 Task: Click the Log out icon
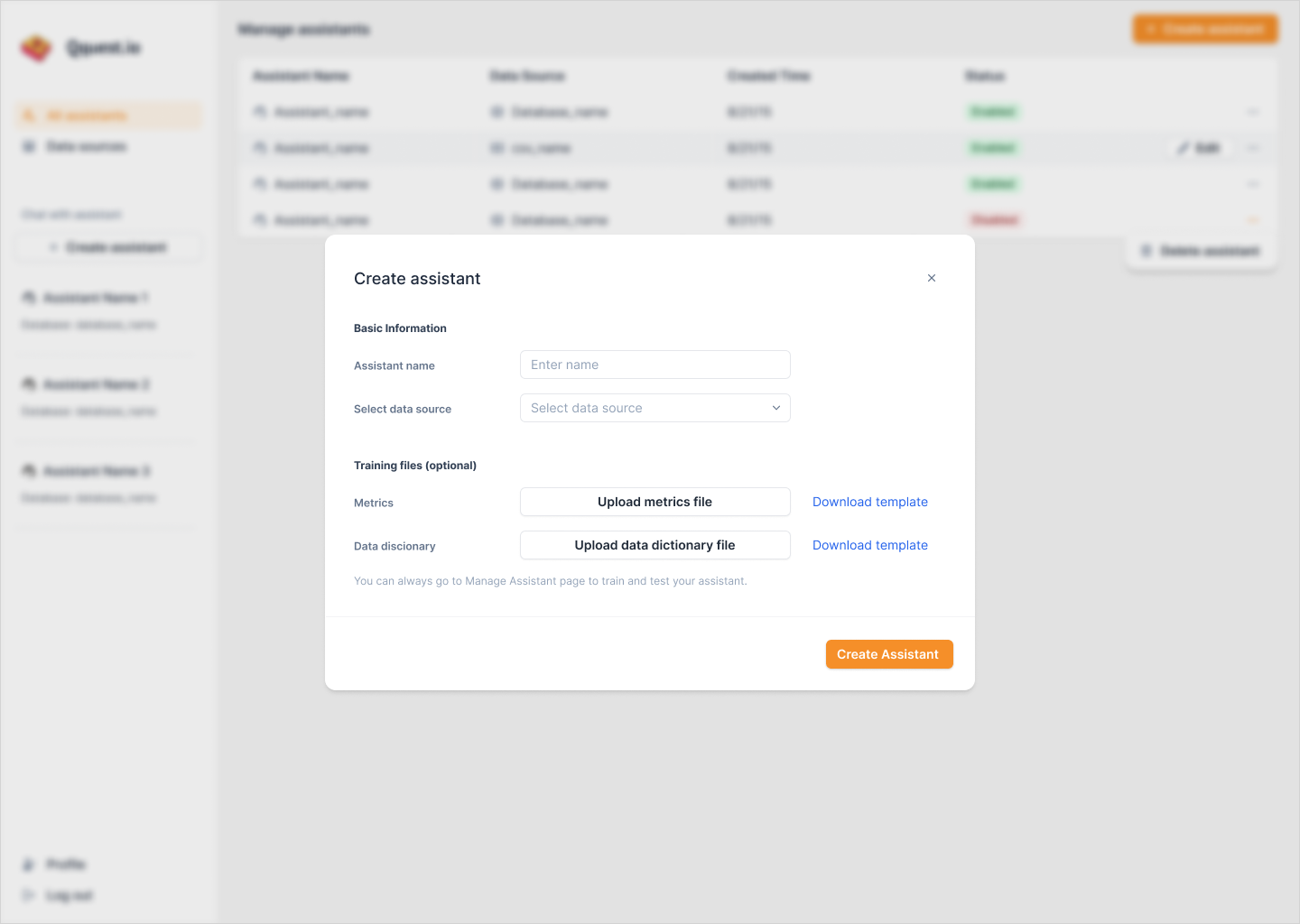pyautogui.click(x=30, y=894)
